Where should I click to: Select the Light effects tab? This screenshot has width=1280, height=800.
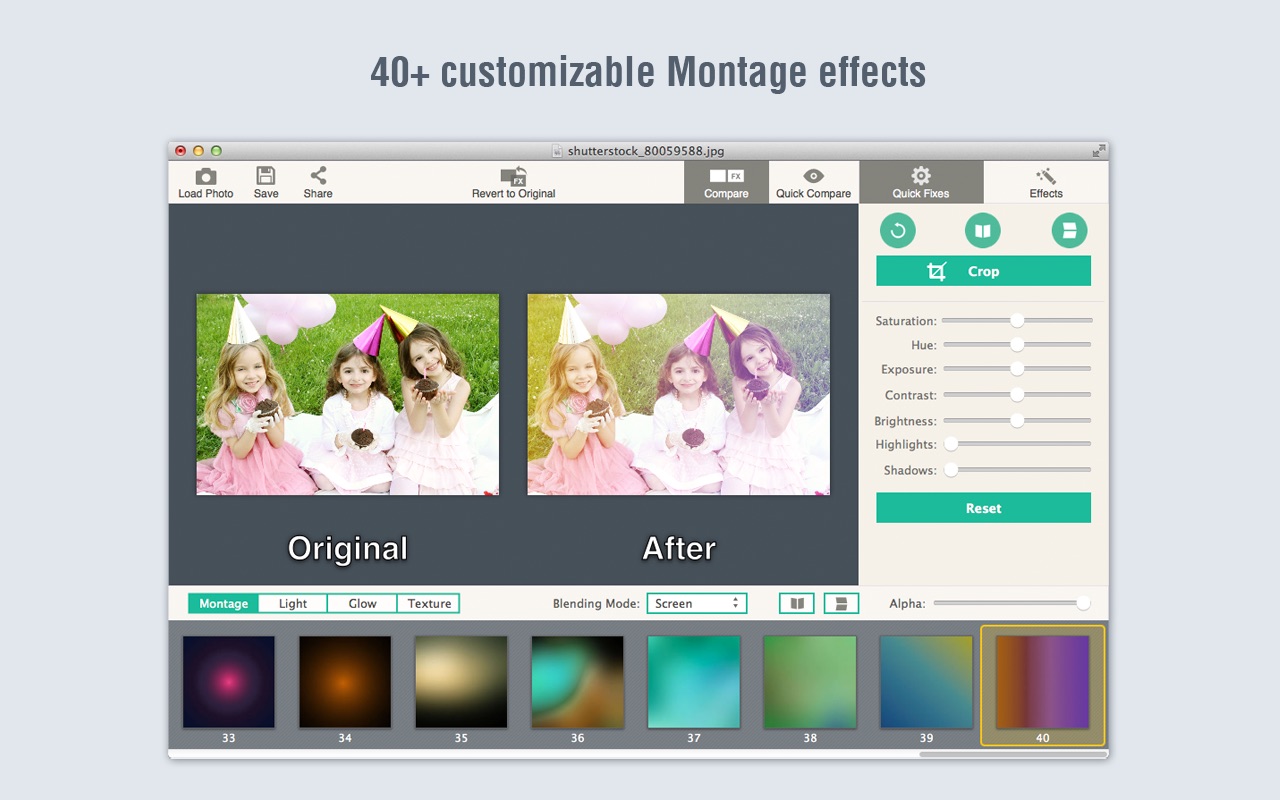293,604
